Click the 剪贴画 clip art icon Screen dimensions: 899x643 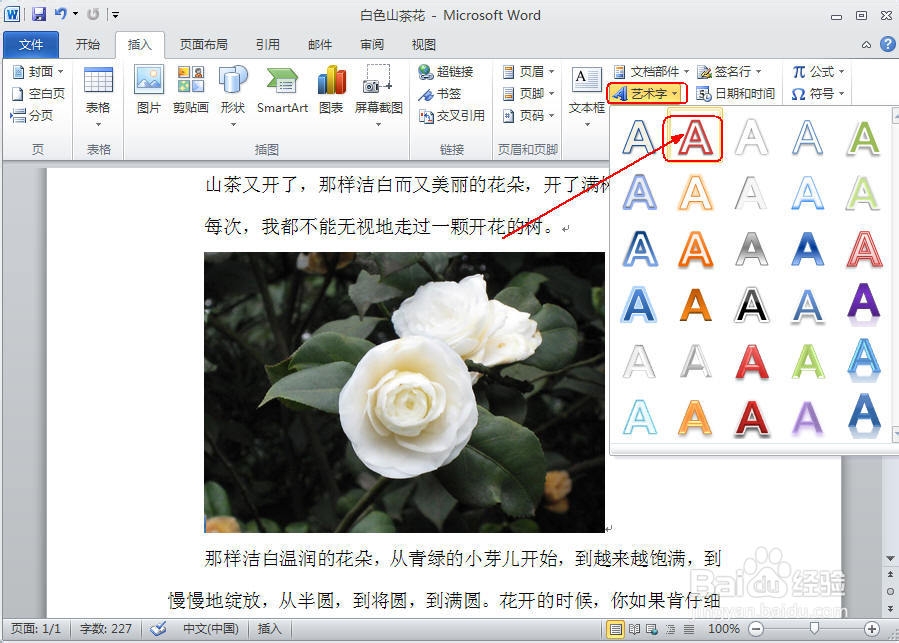[x=191, y=89]
